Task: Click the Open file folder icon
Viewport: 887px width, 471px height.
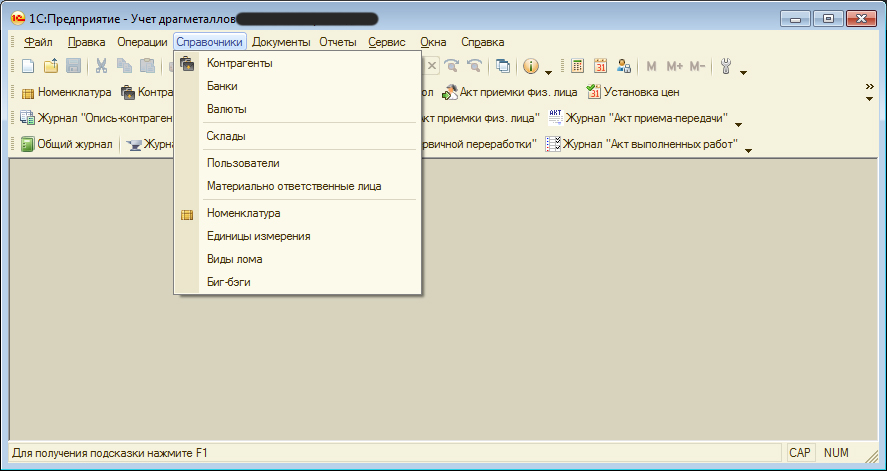Action: pyautogui.click(x=51, y=66)
